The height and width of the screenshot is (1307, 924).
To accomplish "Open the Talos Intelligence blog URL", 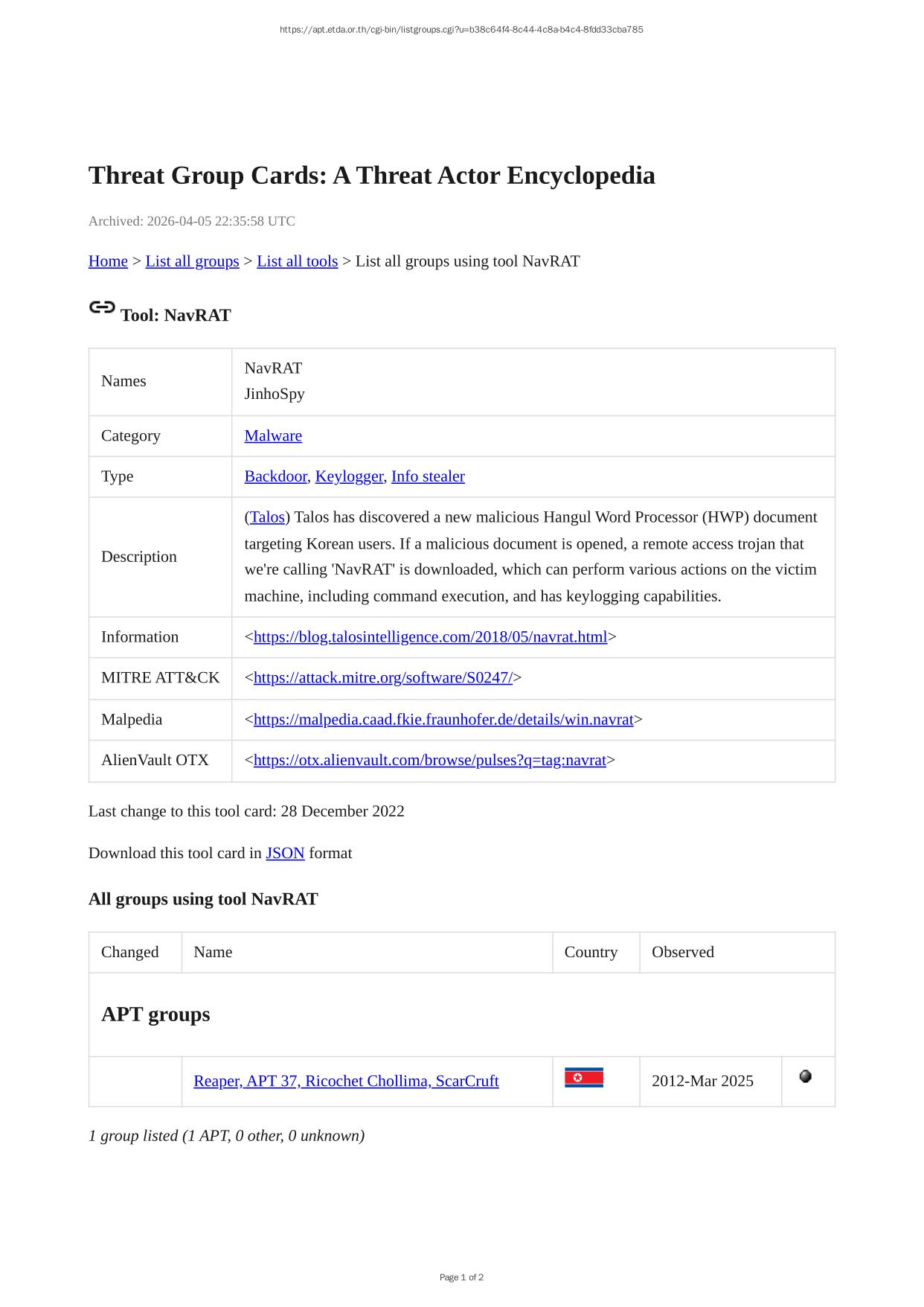I will point(430,637).
